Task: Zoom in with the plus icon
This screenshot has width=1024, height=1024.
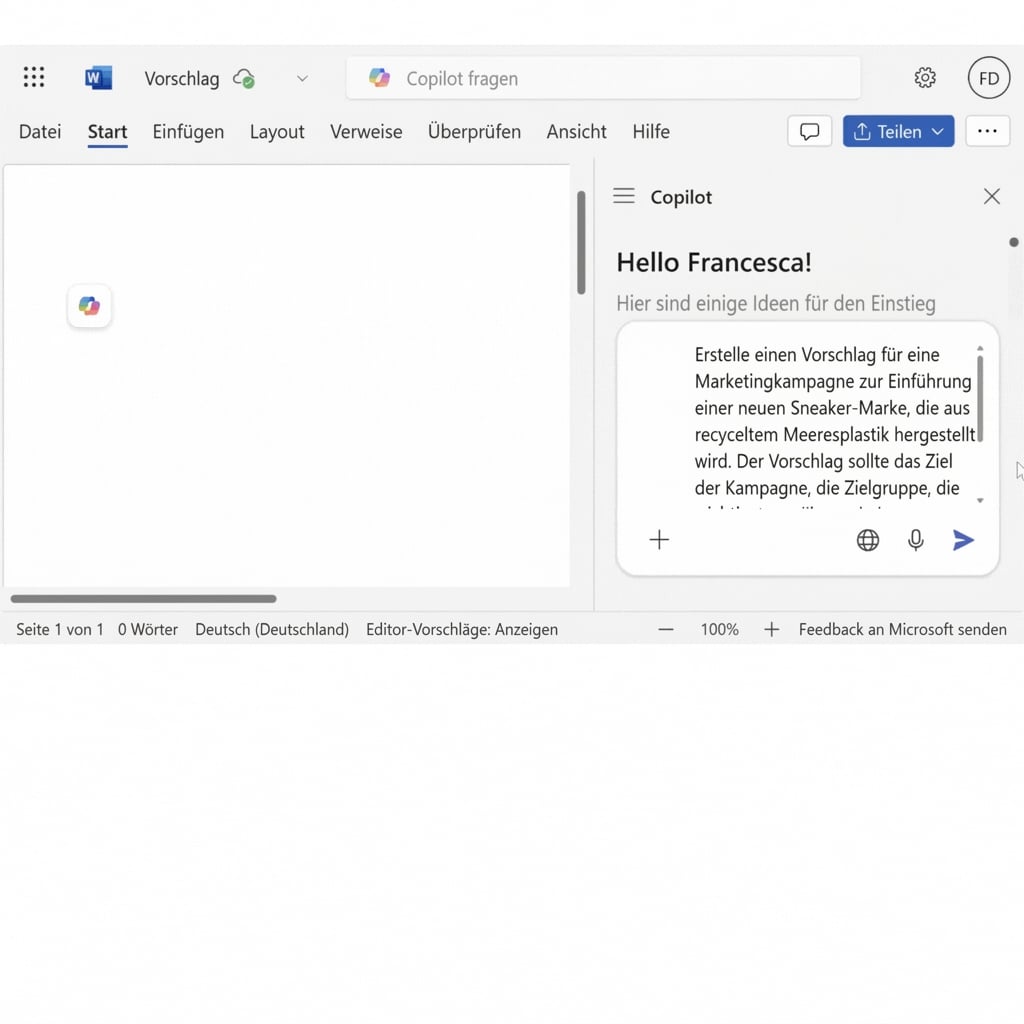Action: click(x=771, y=630)
